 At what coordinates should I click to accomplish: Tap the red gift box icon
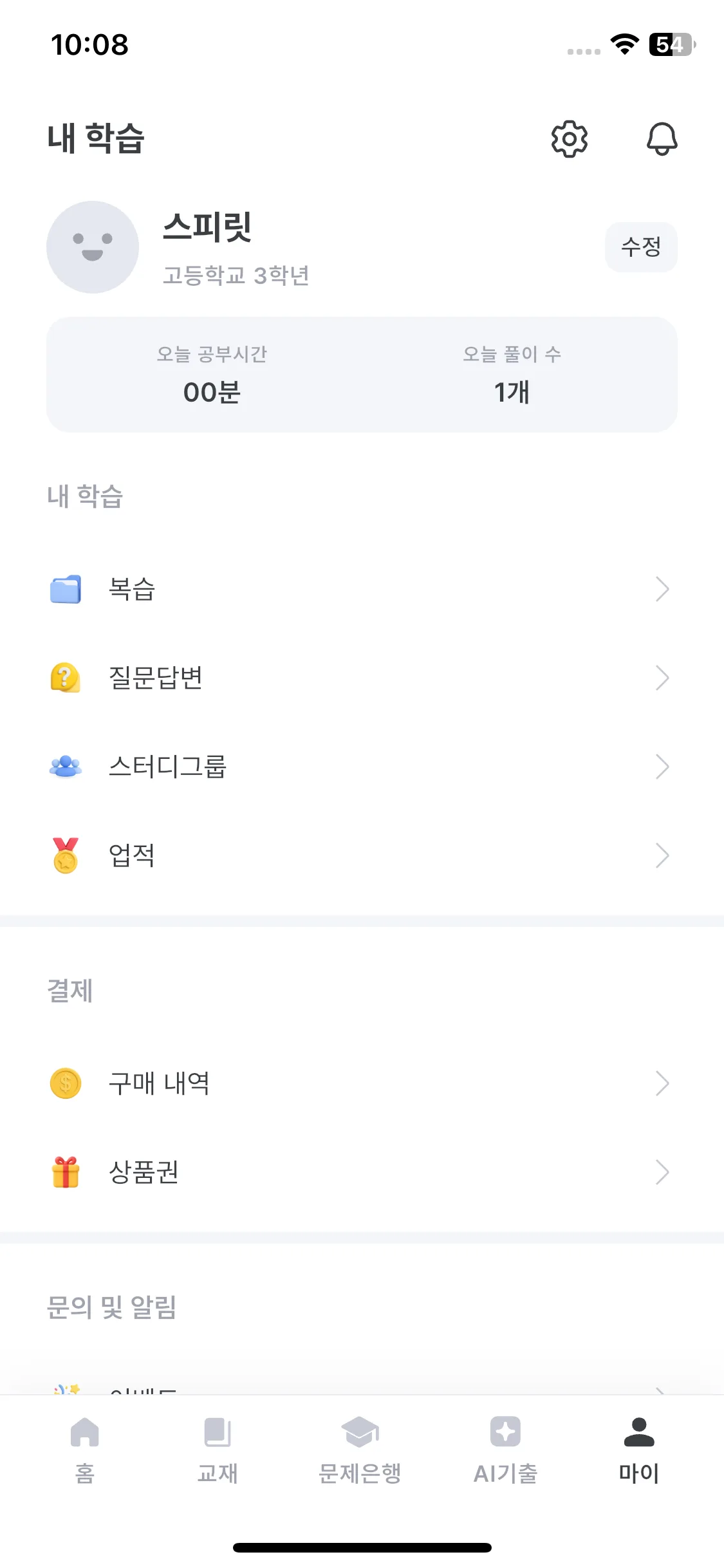tap(66, 1172)
